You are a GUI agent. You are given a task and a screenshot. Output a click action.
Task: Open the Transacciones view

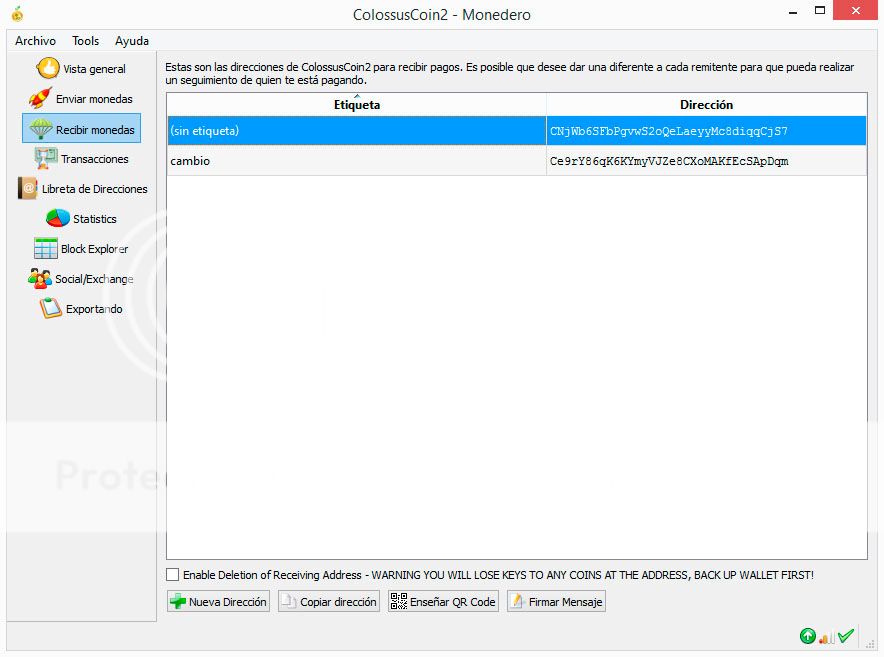[81, 159]
